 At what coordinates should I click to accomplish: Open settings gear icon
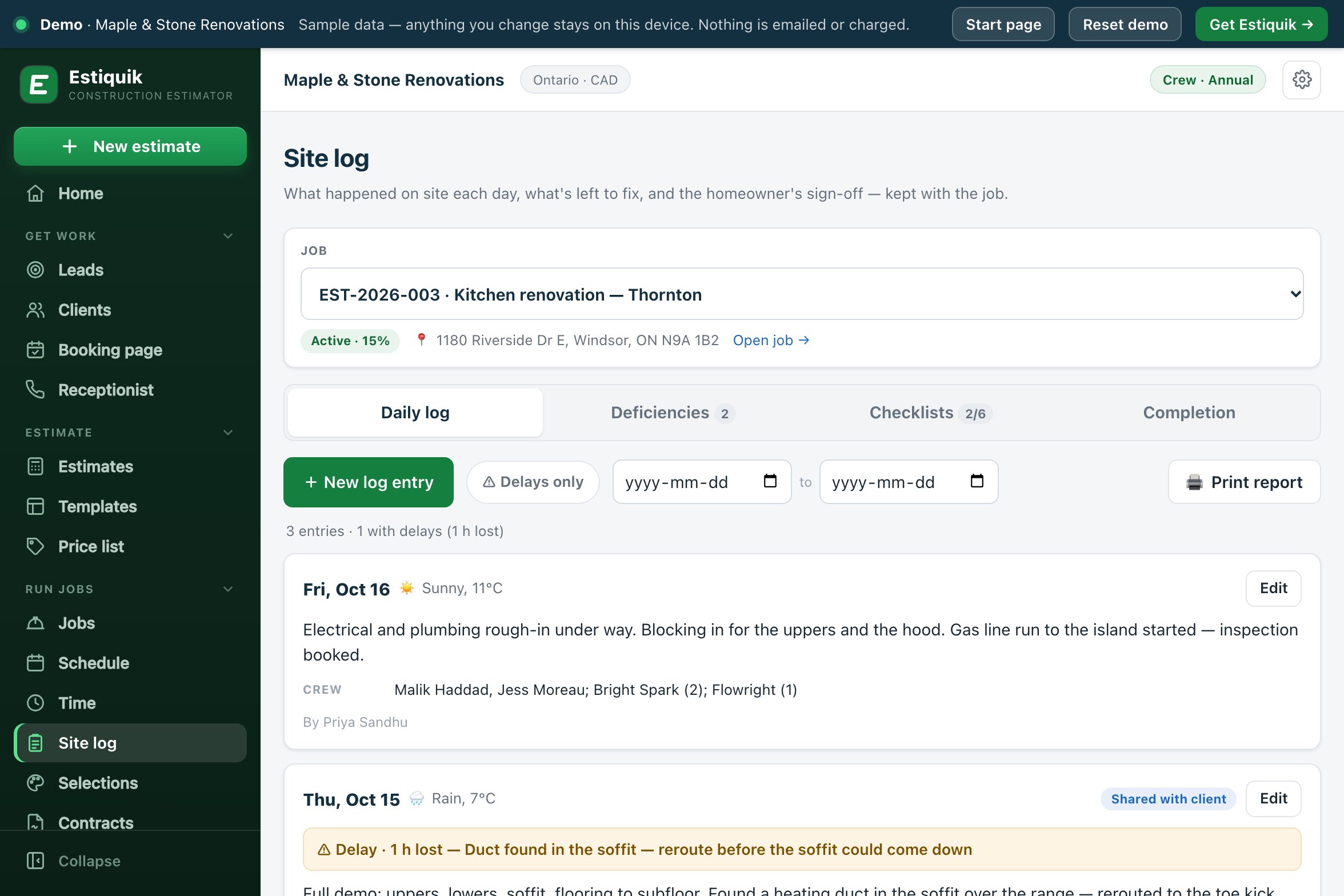[1301, 80]
